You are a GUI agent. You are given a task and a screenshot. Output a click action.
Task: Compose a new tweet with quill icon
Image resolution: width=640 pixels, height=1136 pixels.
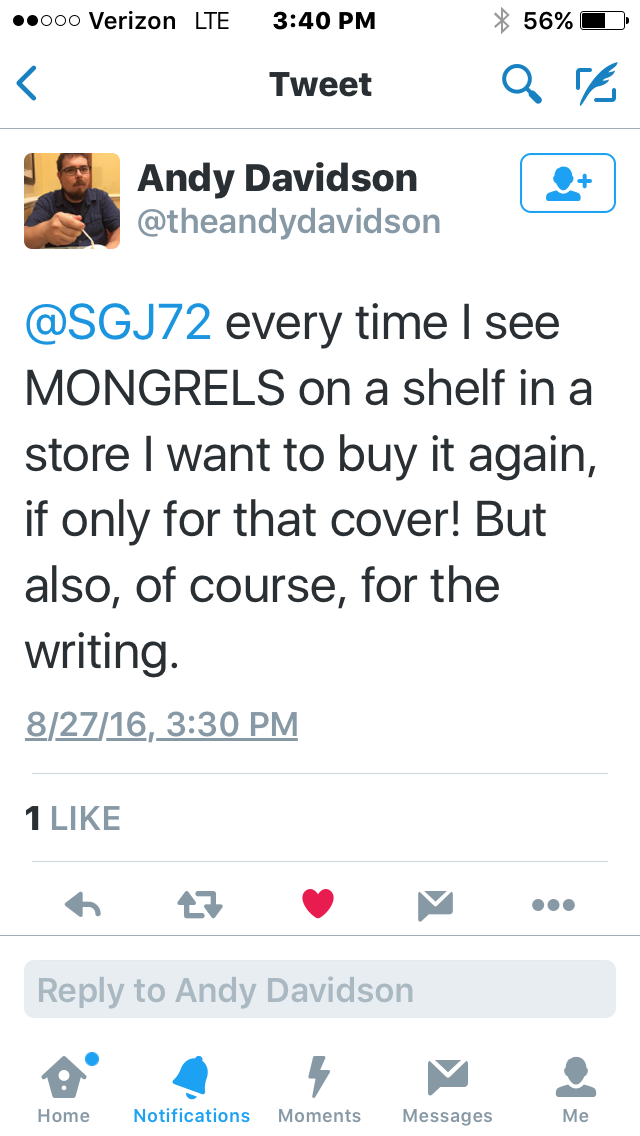click(596, 84)
